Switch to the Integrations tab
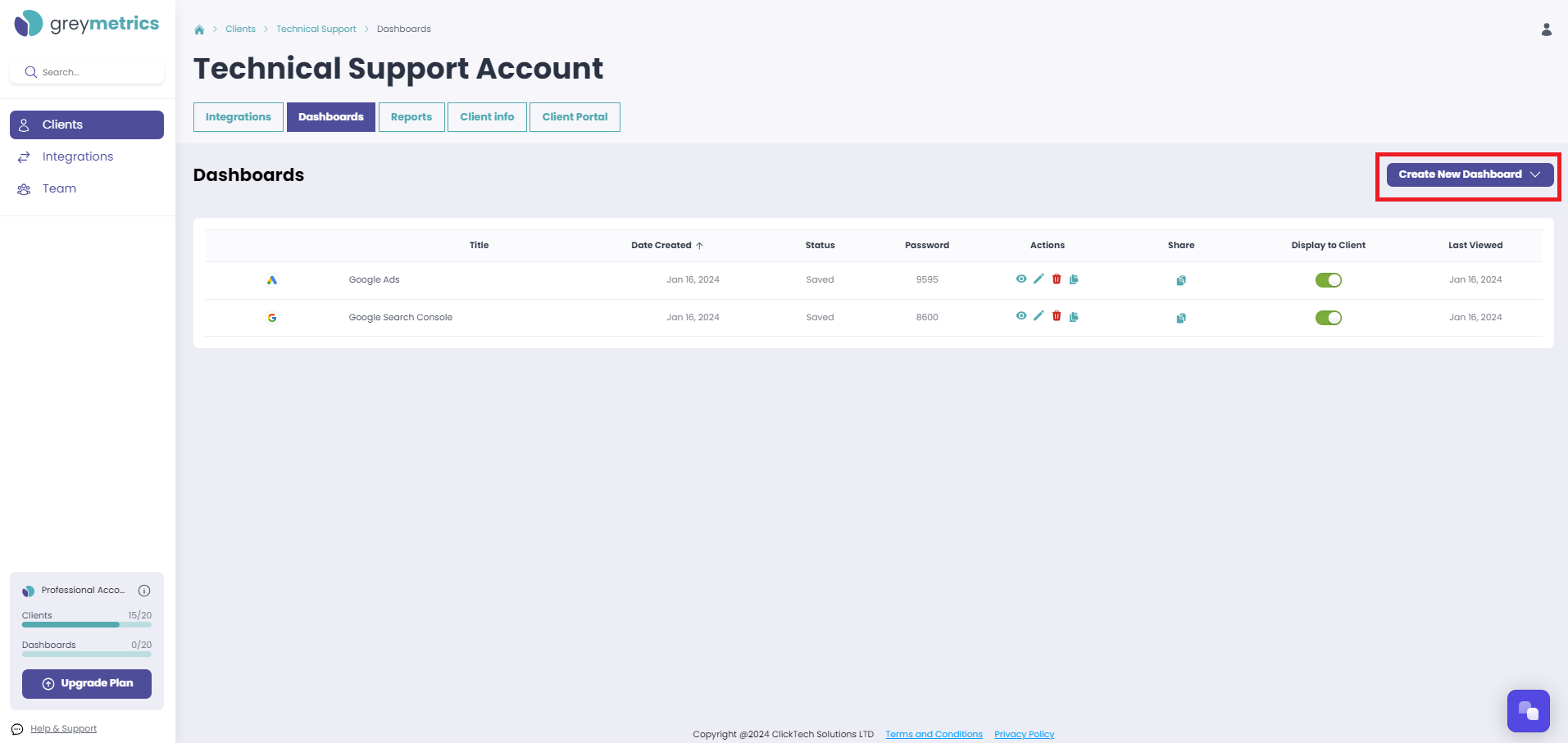This screenshot has width=1568, height=743. 239,117
